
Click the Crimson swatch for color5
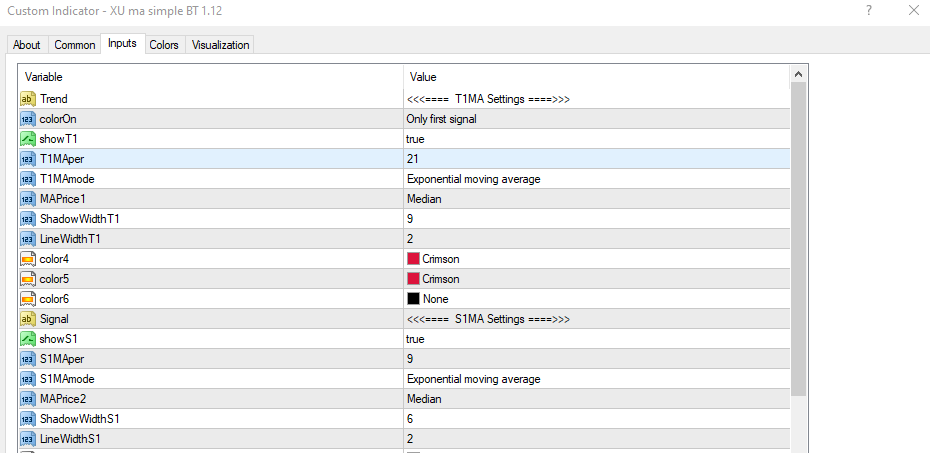[x=413, y=279]
